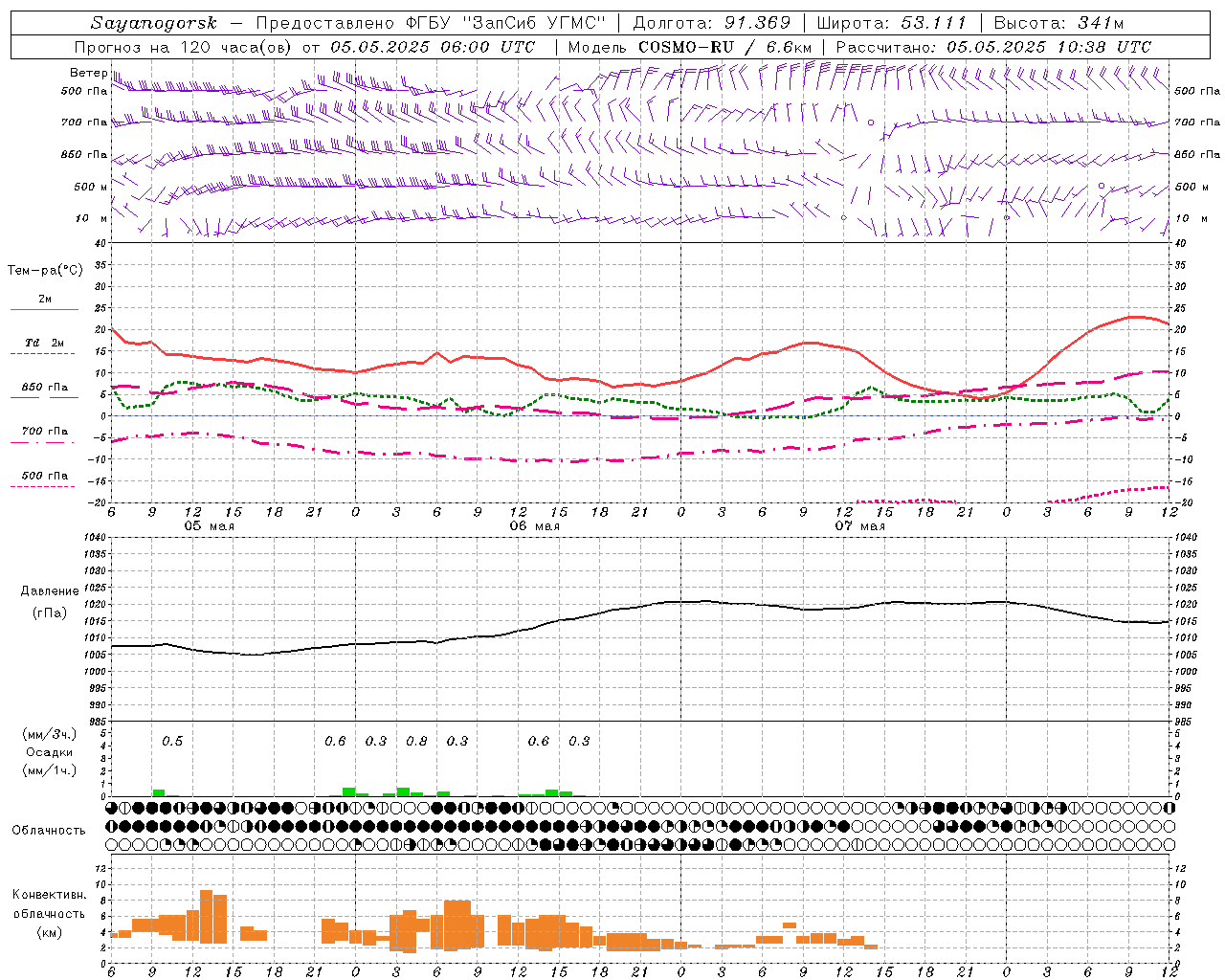
Task: Click the Td 2м legend entry
Action: (45, 343)
